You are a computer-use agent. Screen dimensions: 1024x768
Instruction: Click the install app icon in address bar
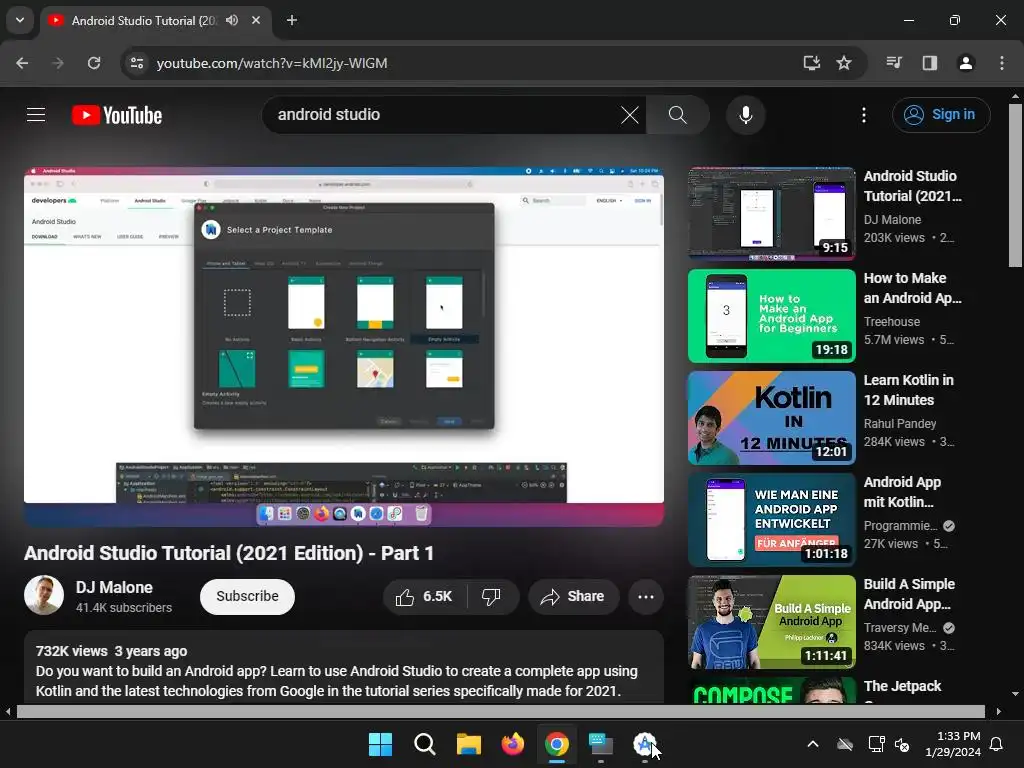(811, 63)
